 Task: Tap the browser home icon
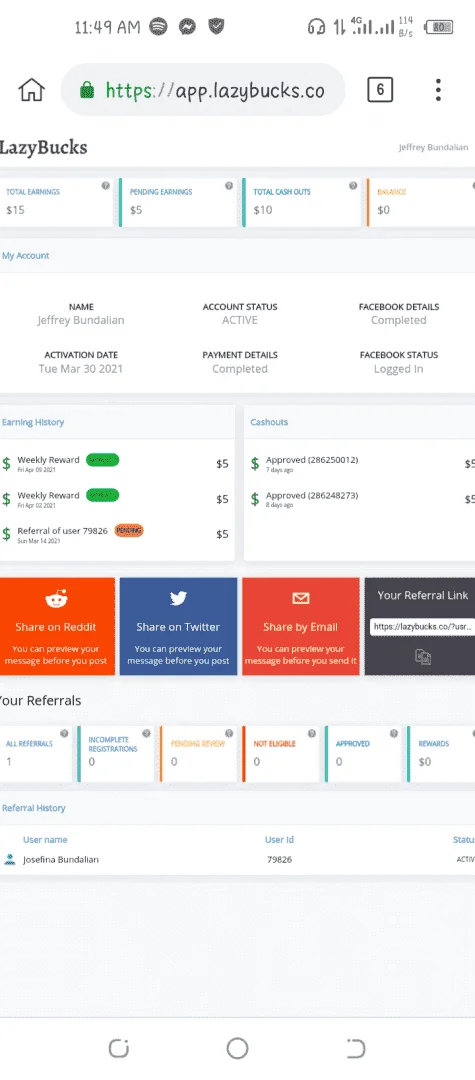[x=31, y=90]
